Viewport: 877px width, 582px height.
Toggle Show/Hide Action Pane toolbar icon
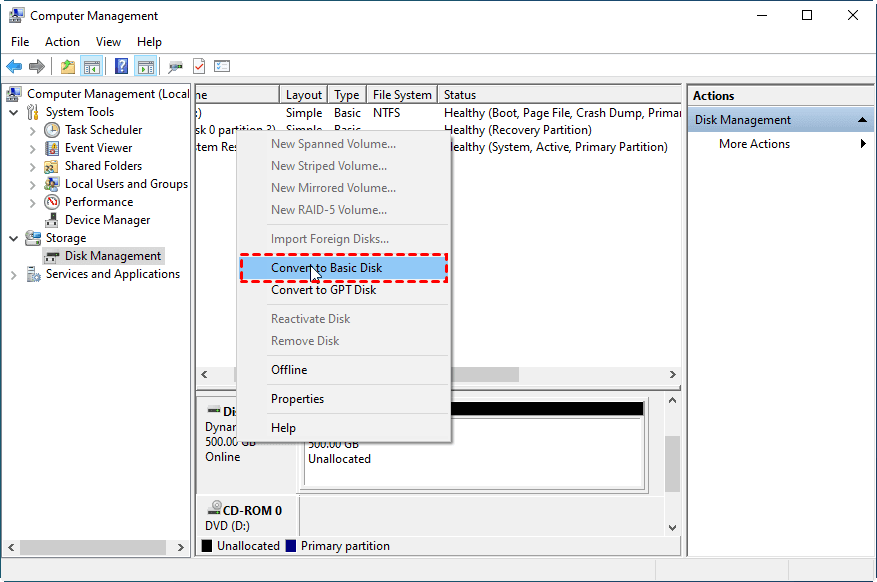pyautogui.click(x=146, y=67)
